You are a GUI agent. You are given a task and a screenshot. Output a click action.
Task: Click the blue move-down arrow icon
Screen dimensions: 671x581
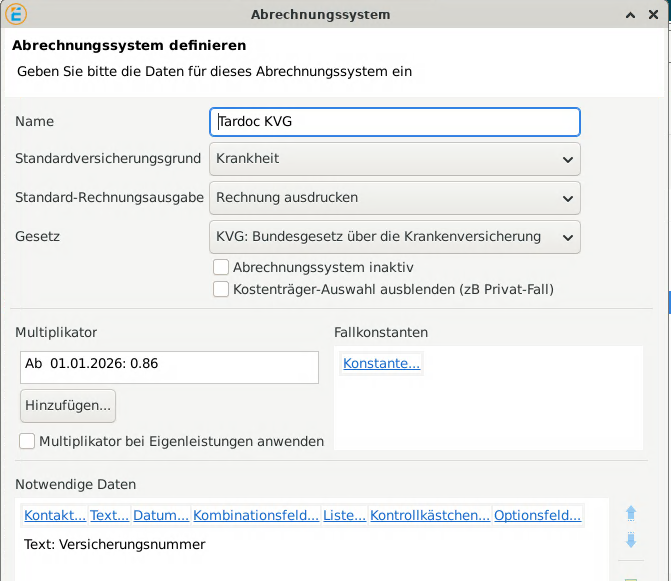tap(631, 540)
